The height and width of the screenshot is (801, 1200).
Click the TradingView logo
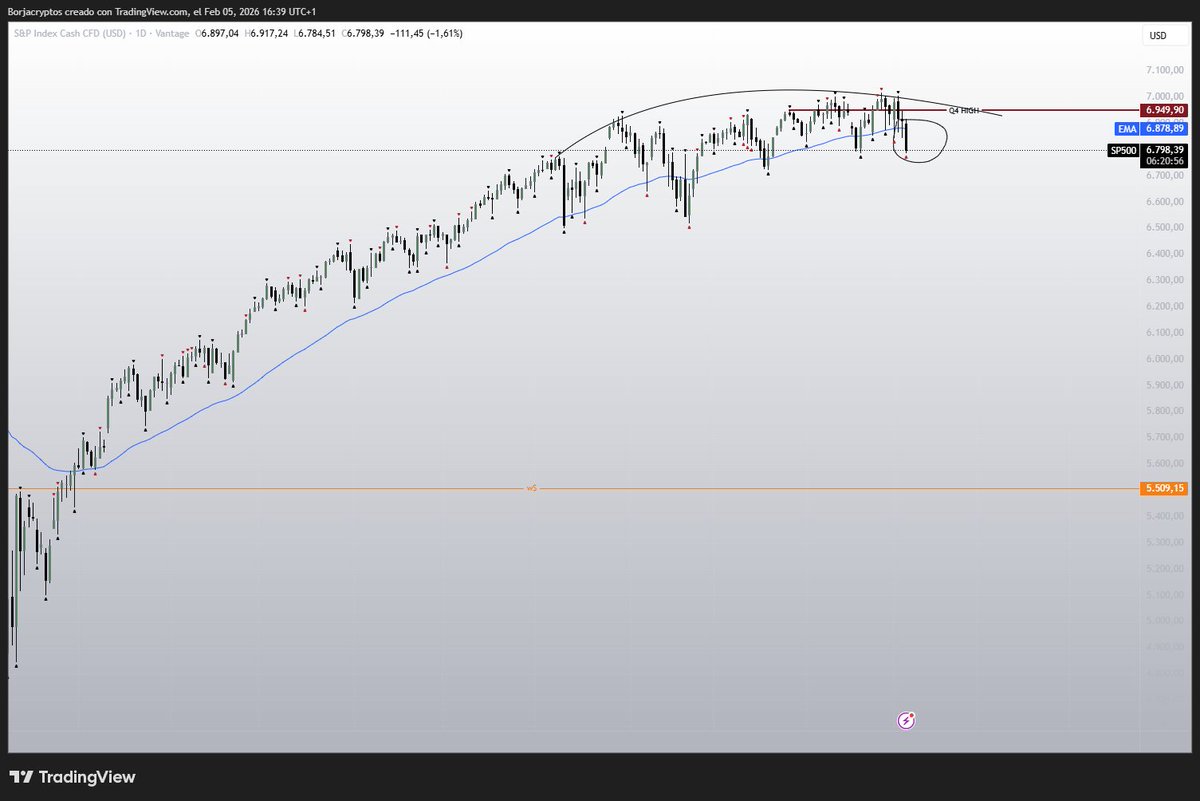[72, 777]
